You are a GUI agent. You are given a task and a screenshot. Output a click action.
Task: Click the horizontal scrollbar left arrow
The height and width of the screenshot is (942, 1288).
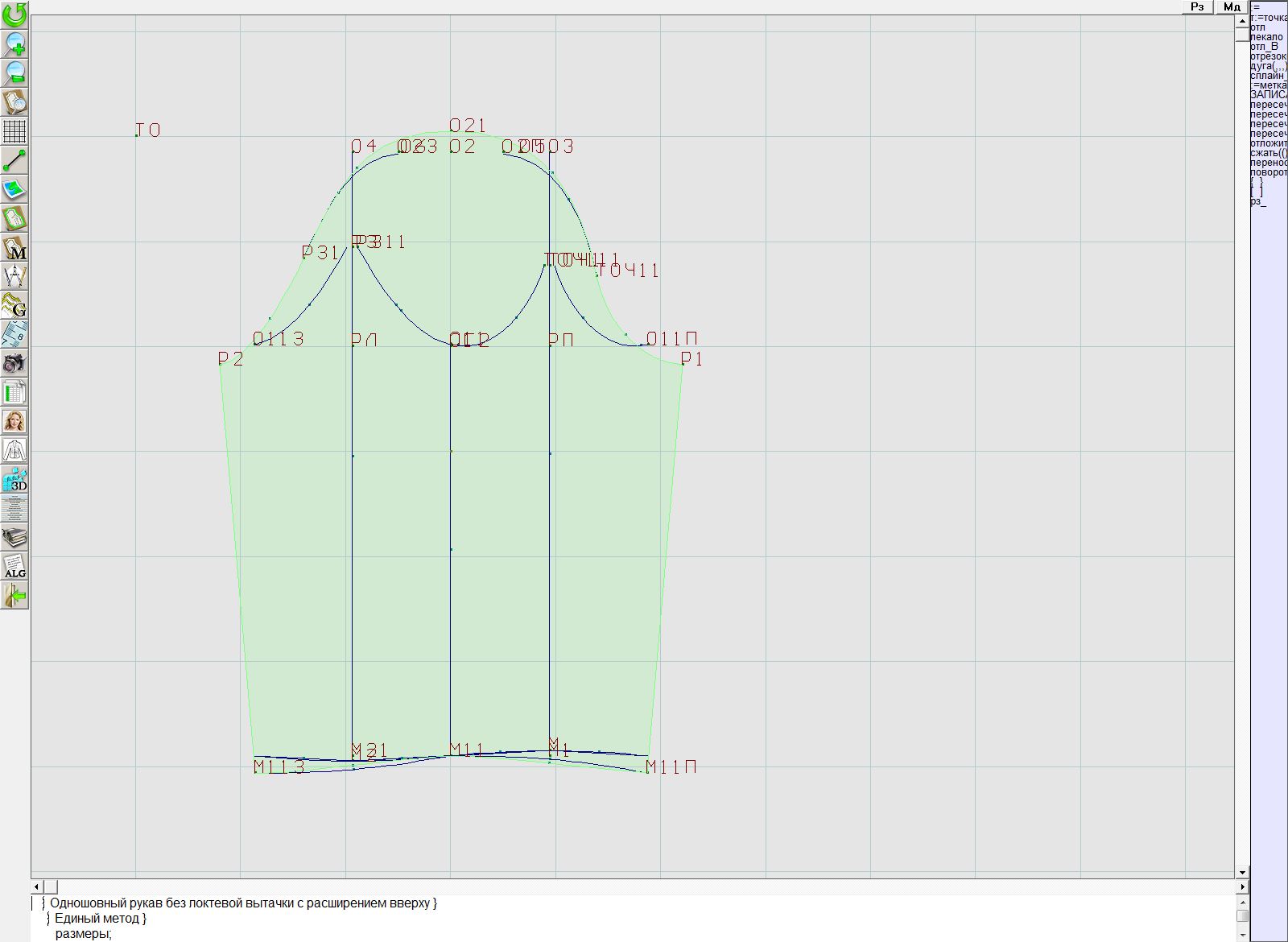pos(37,886)
